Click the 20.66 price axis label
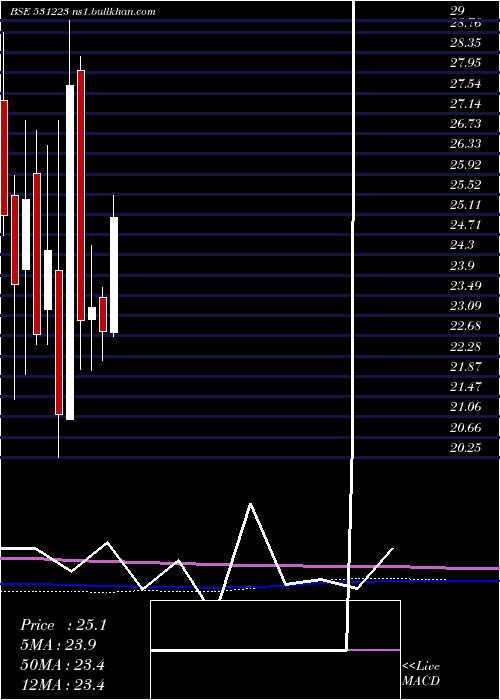 466,428
